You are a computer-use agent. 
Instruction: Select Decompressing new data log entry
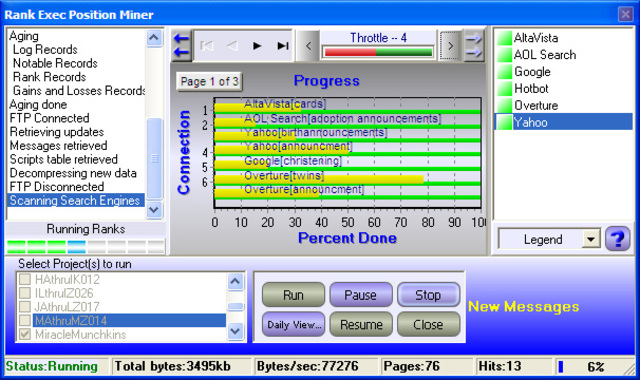pos(73,173)
